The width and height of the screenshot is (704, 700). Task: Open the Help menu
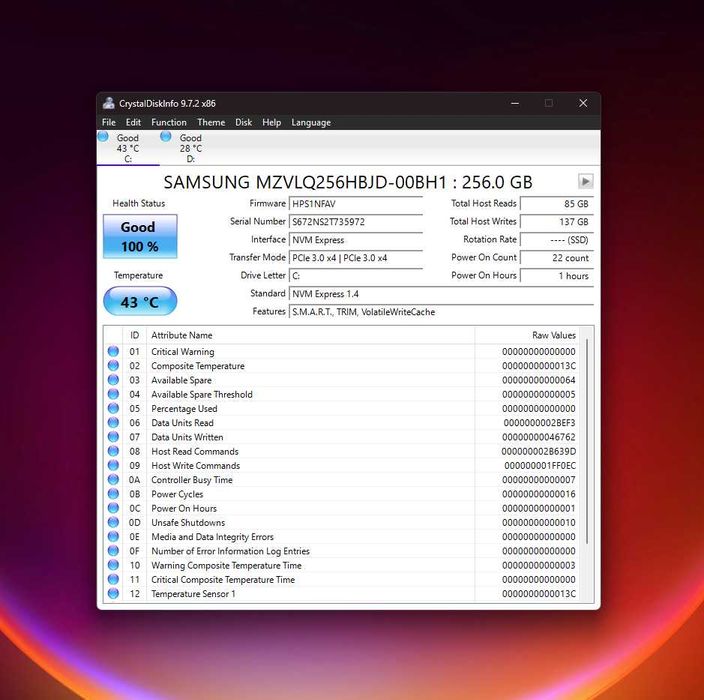point(272,122)
